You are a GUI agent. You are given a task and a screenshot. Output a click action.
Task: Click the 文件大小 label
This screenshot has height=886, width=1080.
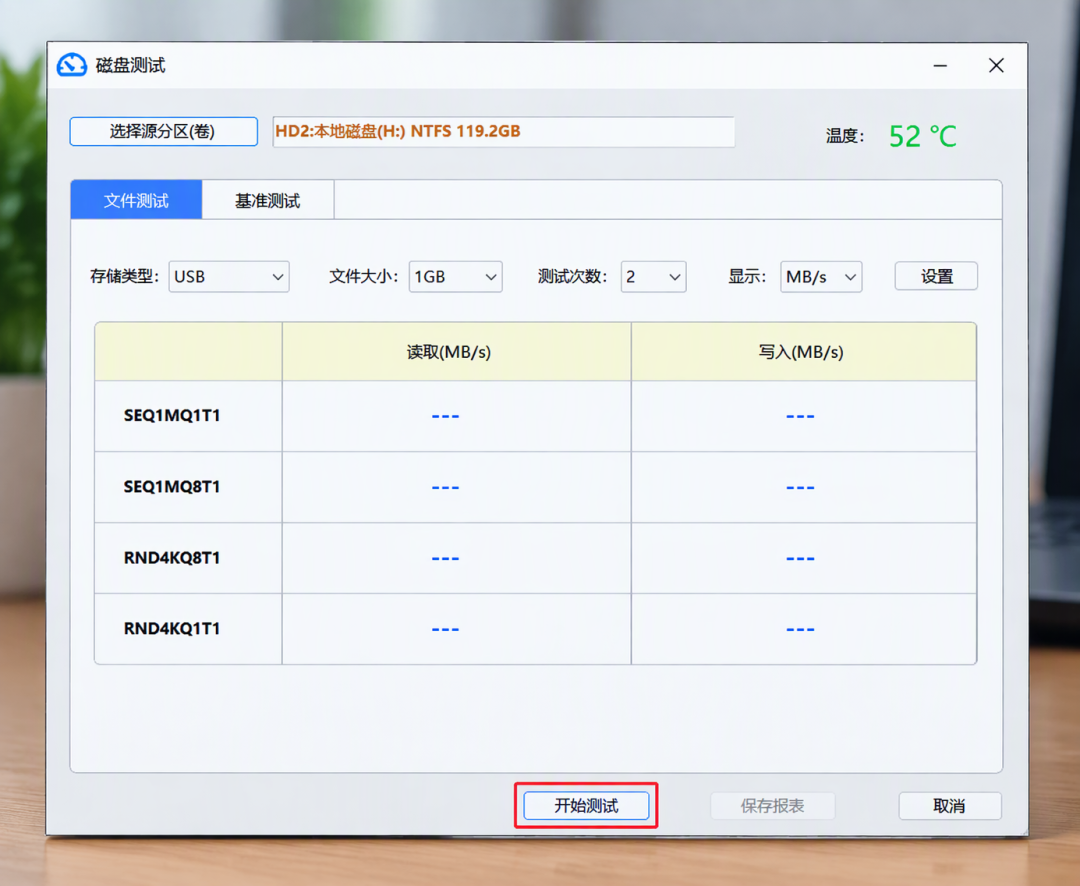click(x=364, y=277)
